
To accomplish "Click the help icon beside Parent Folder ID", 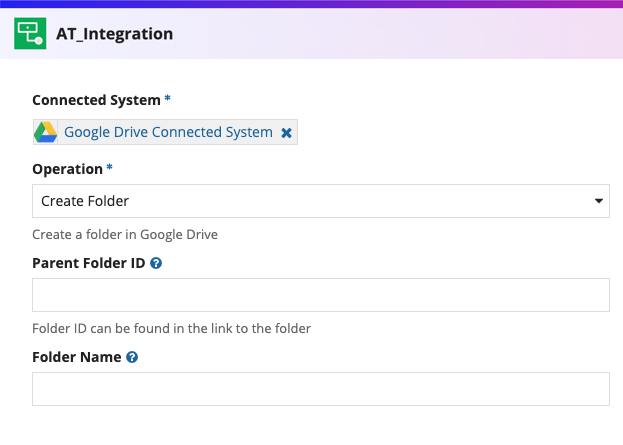I will (156, 263).
